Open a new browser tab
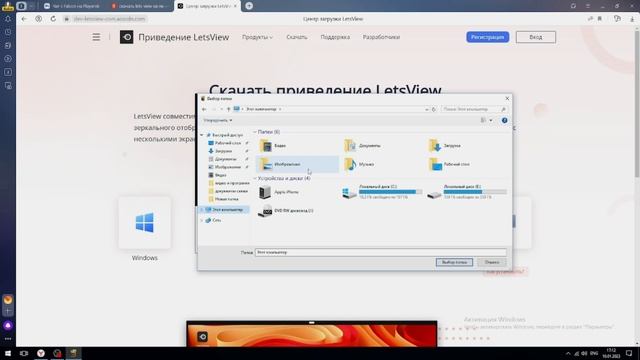 249,6
